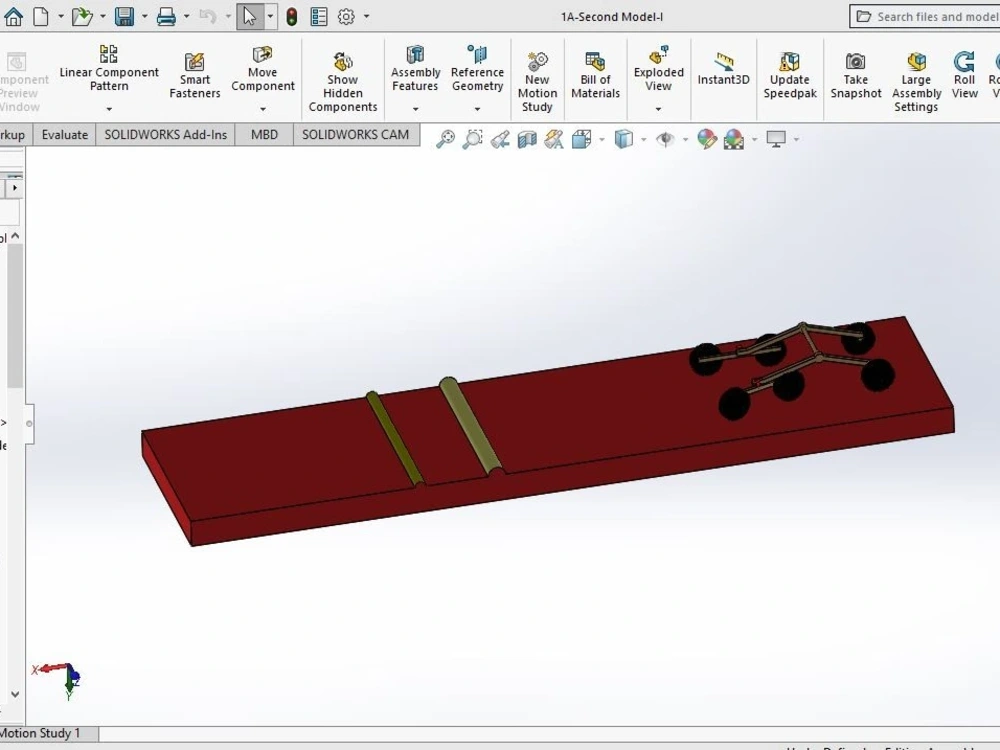Click Show Hidden Components
Viewport: 1000px width, 750px height.
click(x=342, y=82)
